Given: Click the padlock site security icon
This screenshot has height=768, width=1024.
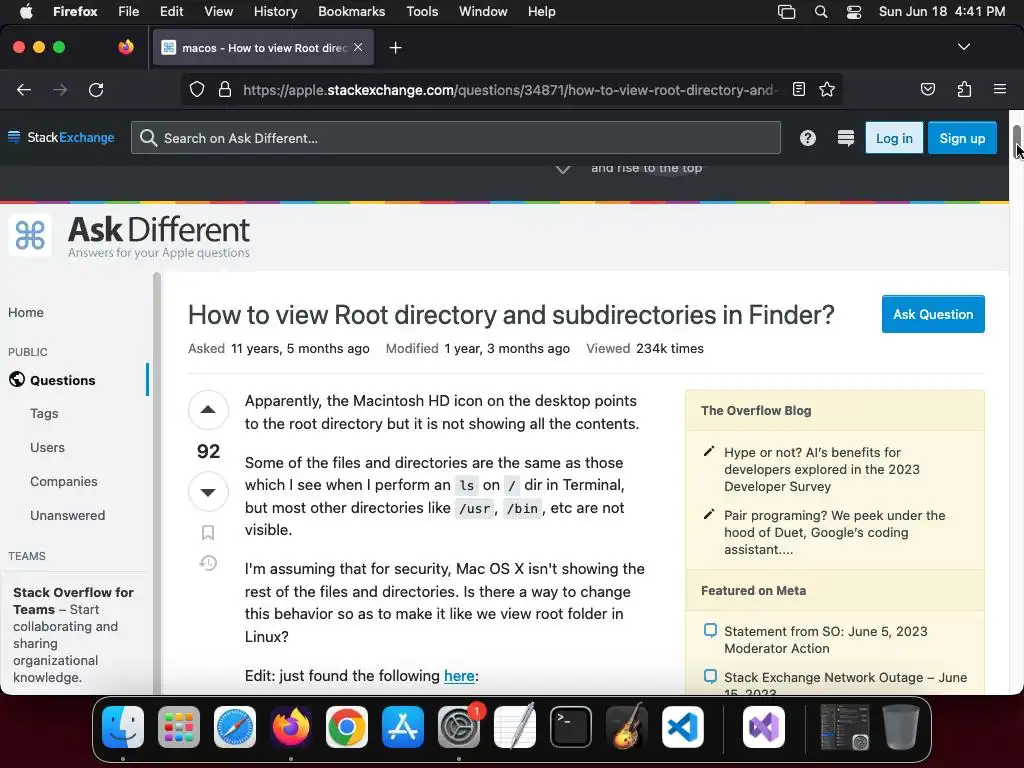Looking at the screenshot, I should coord(225,89).
